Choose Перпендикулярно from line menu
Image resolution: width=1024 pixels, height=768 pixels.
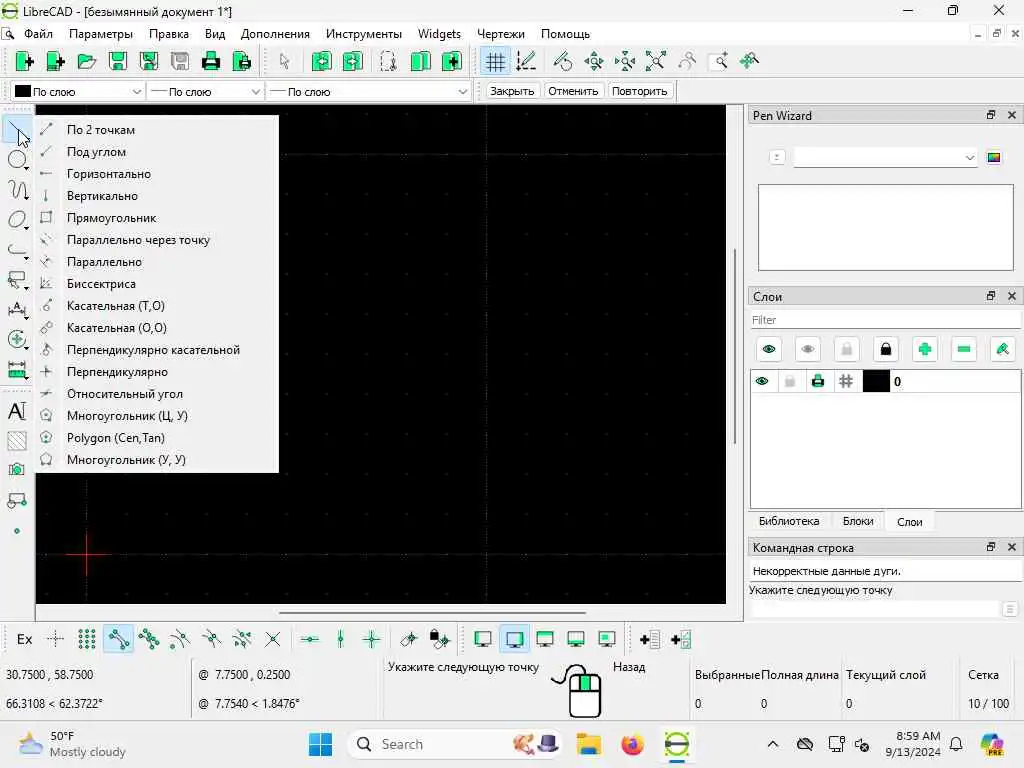tap(157, 372)
